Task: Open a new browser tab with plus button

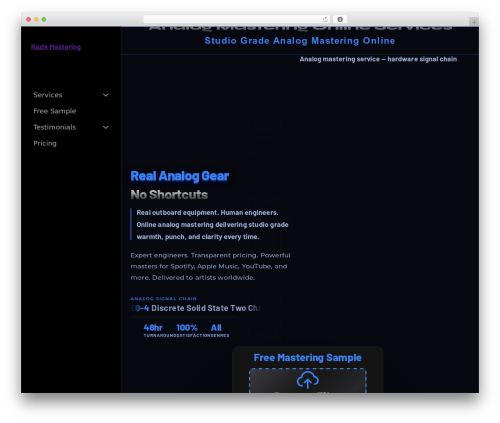Action: click(x=474, y=22)
